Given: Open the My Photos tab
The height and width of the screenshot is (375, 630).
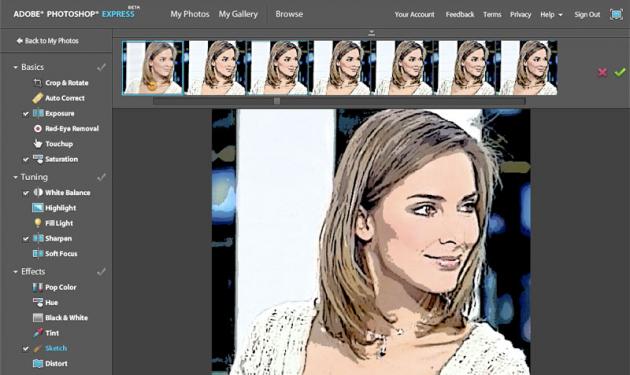Looking at the screenshot, I should pos(190,14).
